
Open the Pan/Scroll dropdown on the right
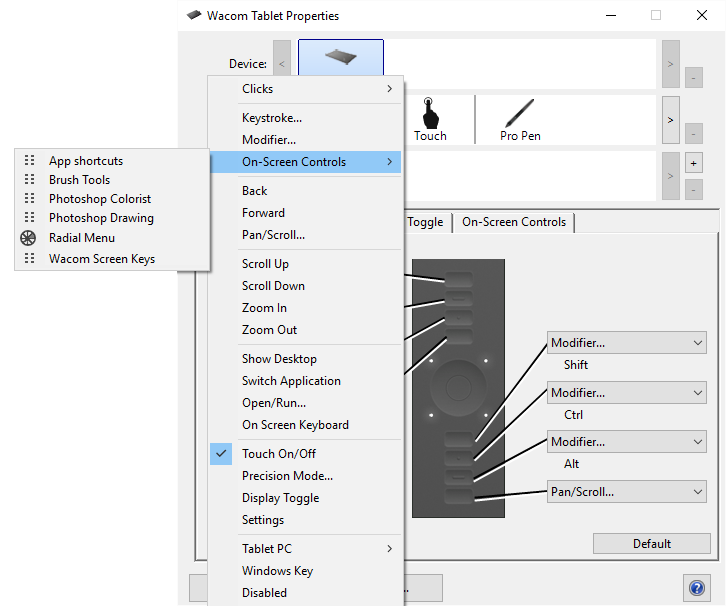click(627, 492)
